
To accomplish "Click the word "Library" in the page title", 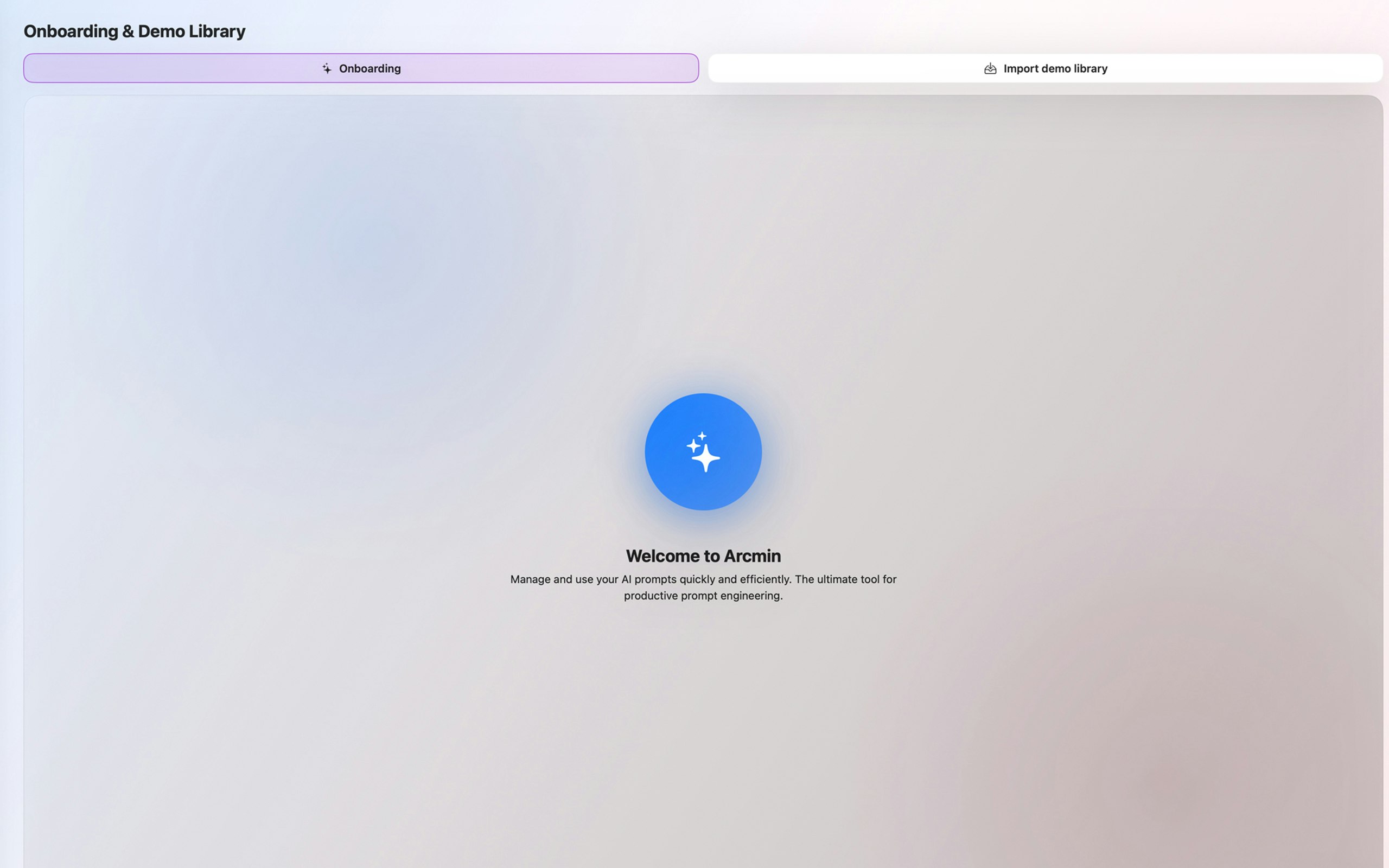I will click(218, 31).
